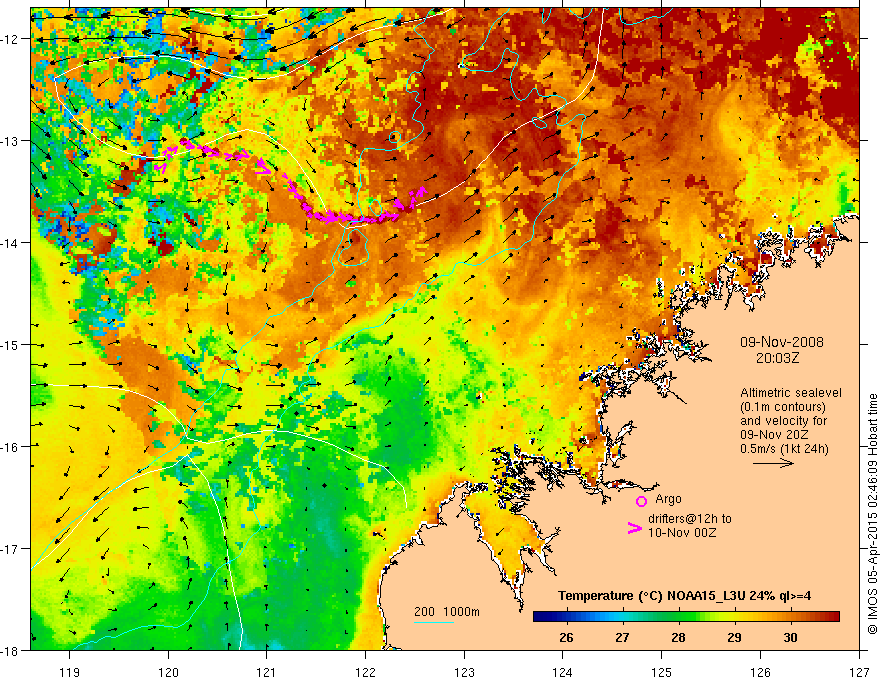The width and height of the screenshot is (880, 680).
Task: Click the '200 1000m' depth label
Action: click(447, 612)
